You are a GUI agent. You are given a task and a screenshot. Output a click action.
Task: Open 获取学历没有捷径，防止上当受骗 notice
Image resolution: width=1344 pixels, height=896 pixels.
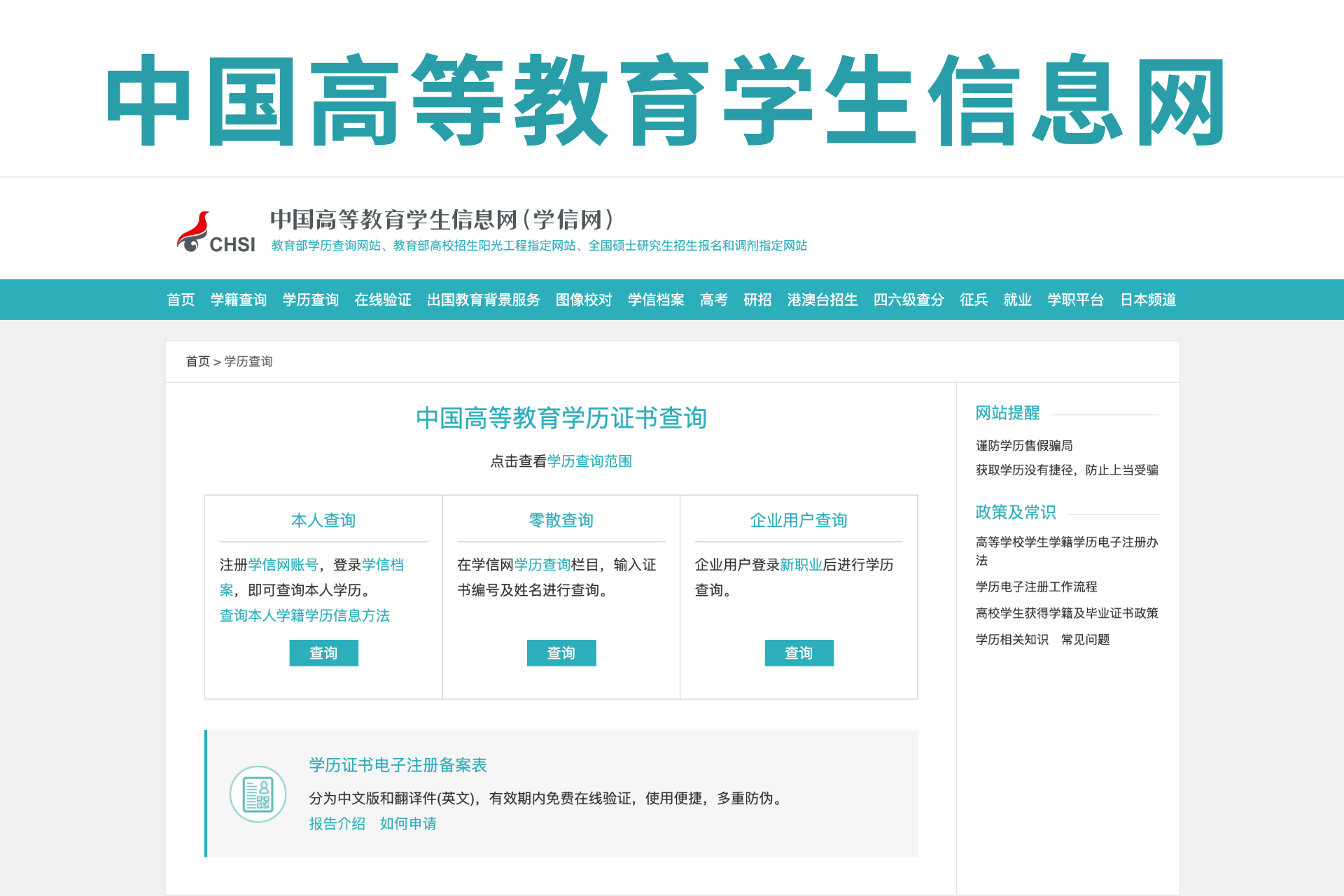[x=1067, y=470]
